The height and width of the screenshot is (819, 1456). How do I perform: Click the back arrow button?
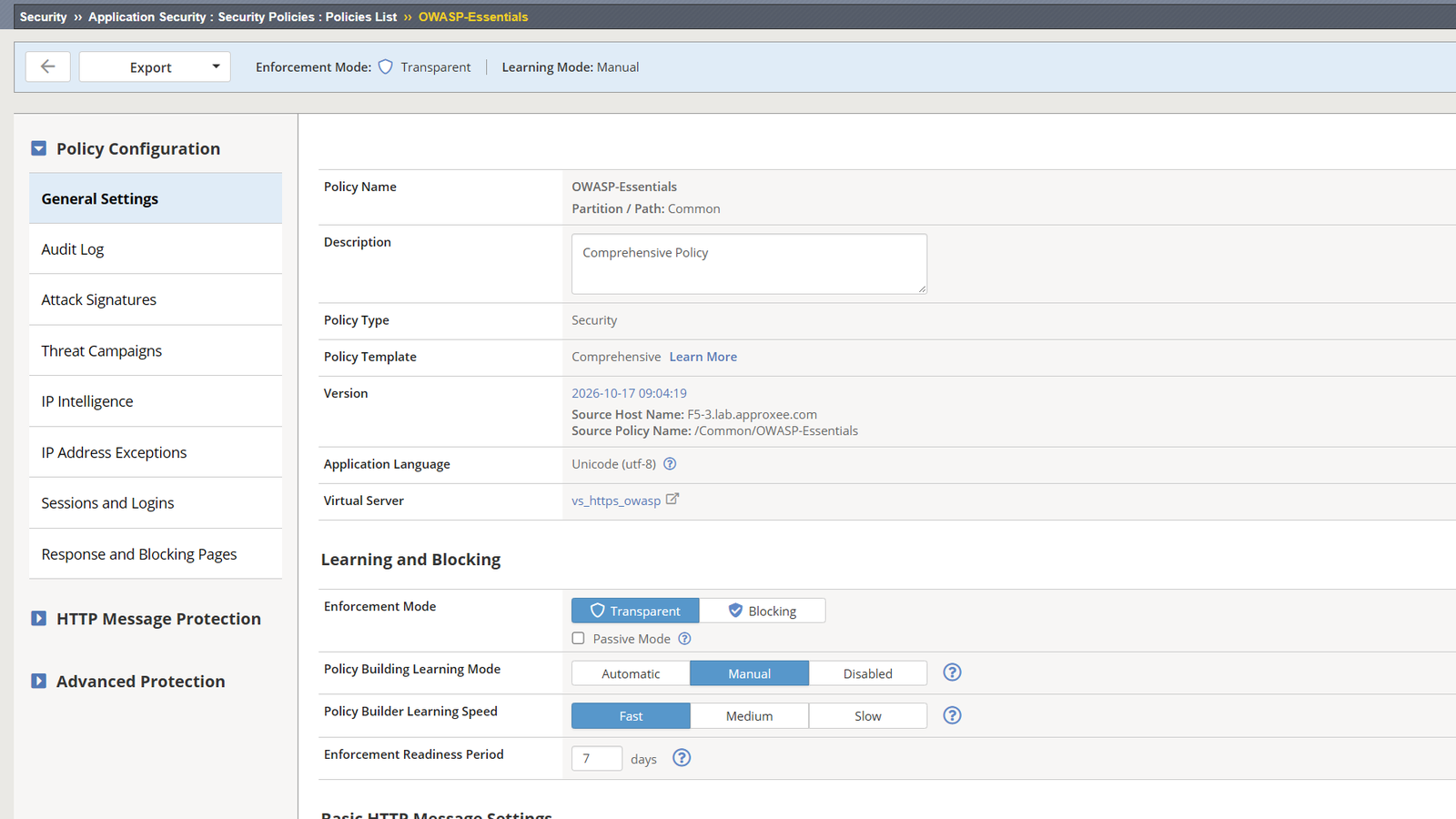tap(47, 66)
